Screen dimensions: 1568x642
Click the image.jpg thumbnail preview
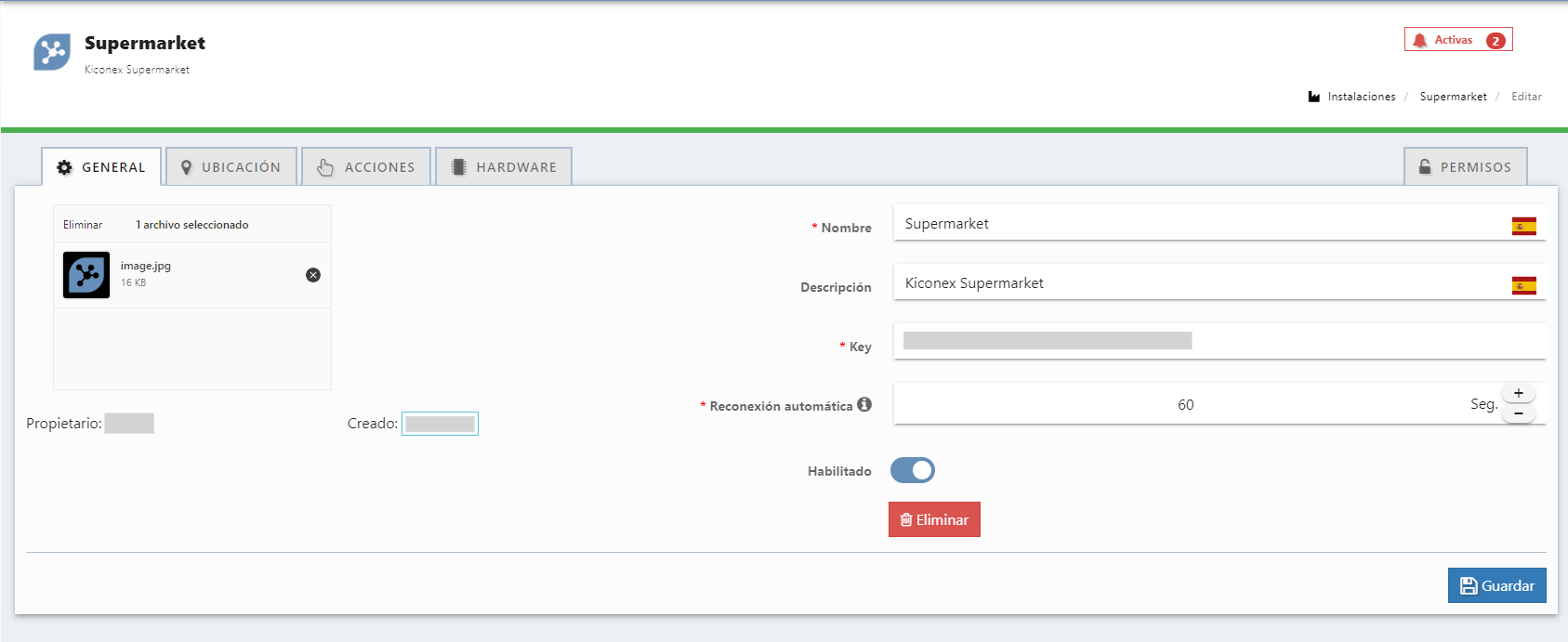86,275
